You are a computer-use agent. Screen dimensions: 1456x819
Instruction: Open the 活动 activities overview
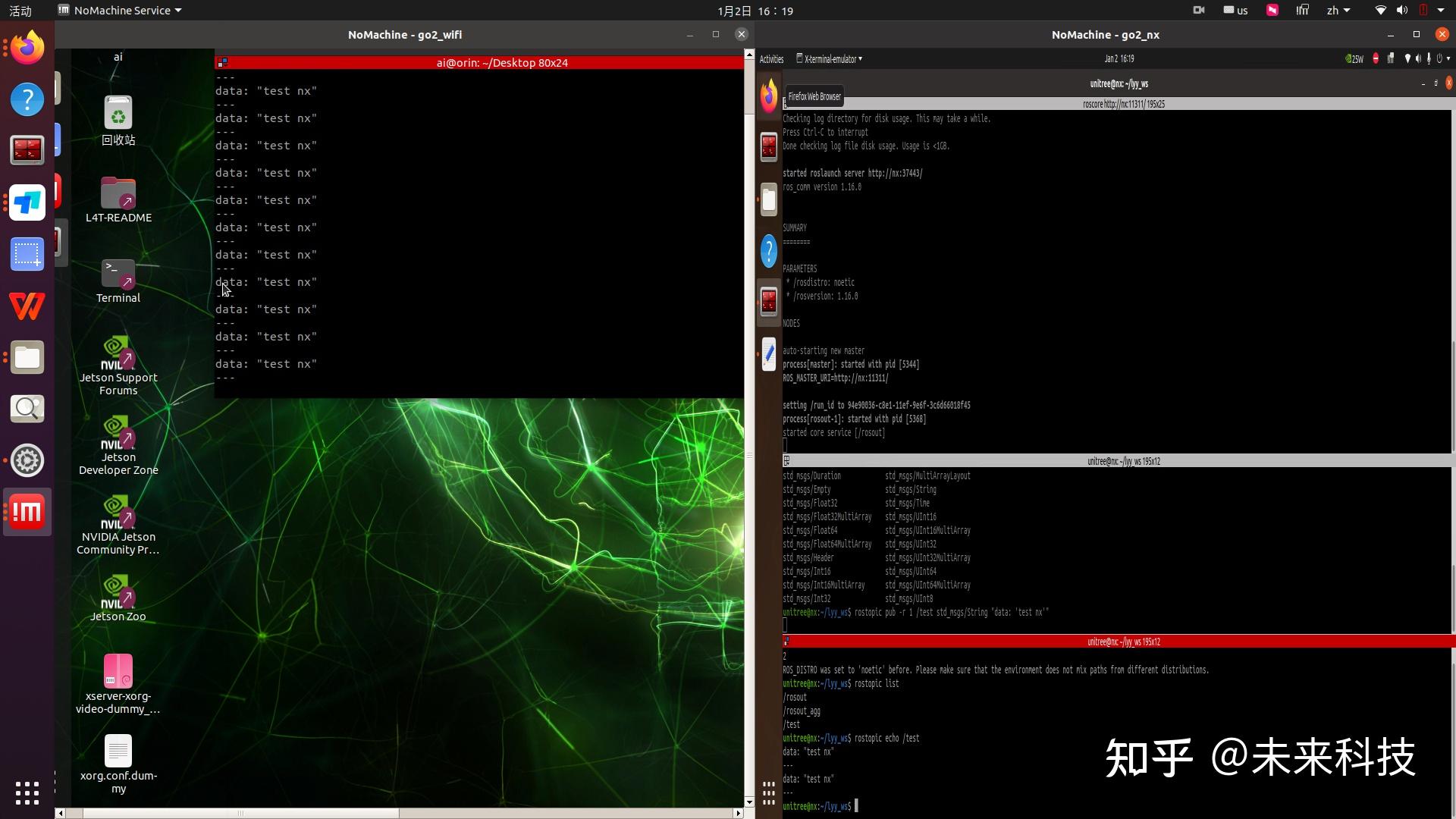[20, 11]
